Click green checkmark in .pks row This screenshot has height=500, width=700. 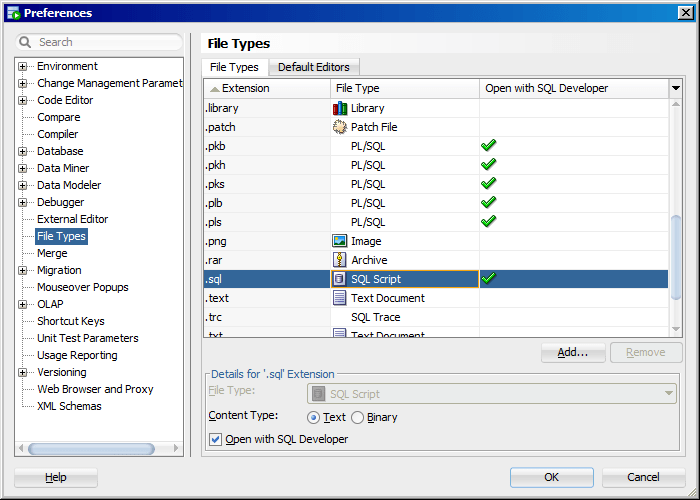[489, 183]
